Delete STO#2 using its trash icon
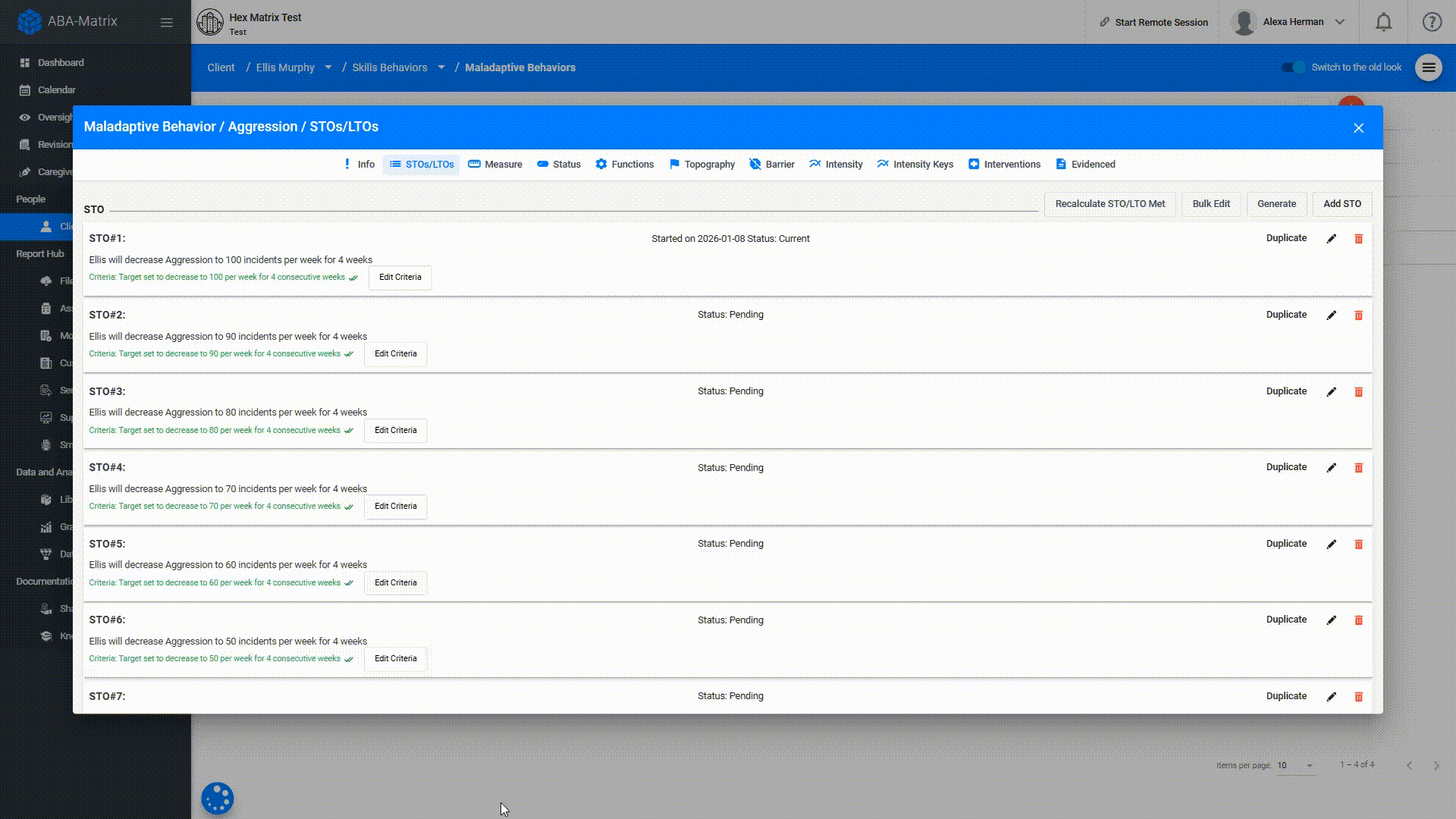 [x=1358, y=315]
